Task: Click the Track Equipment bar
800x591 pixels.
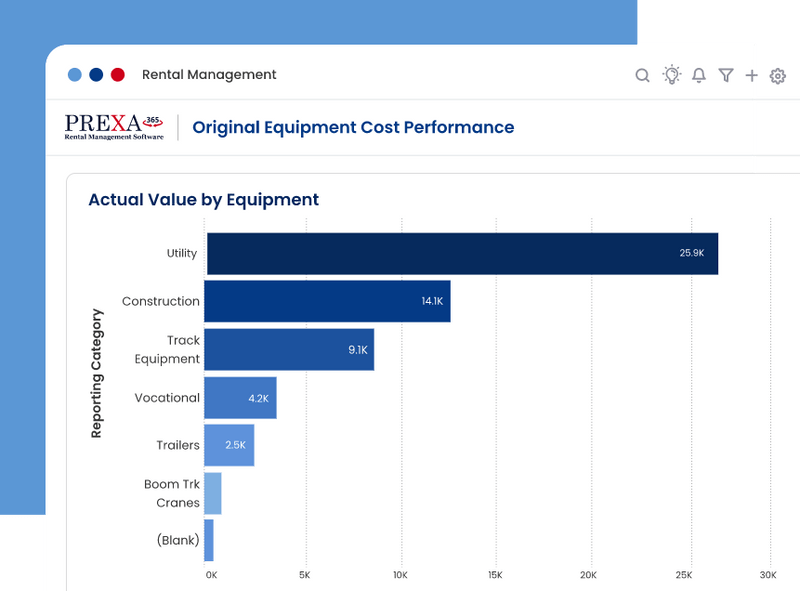Action: pos(290,349)
